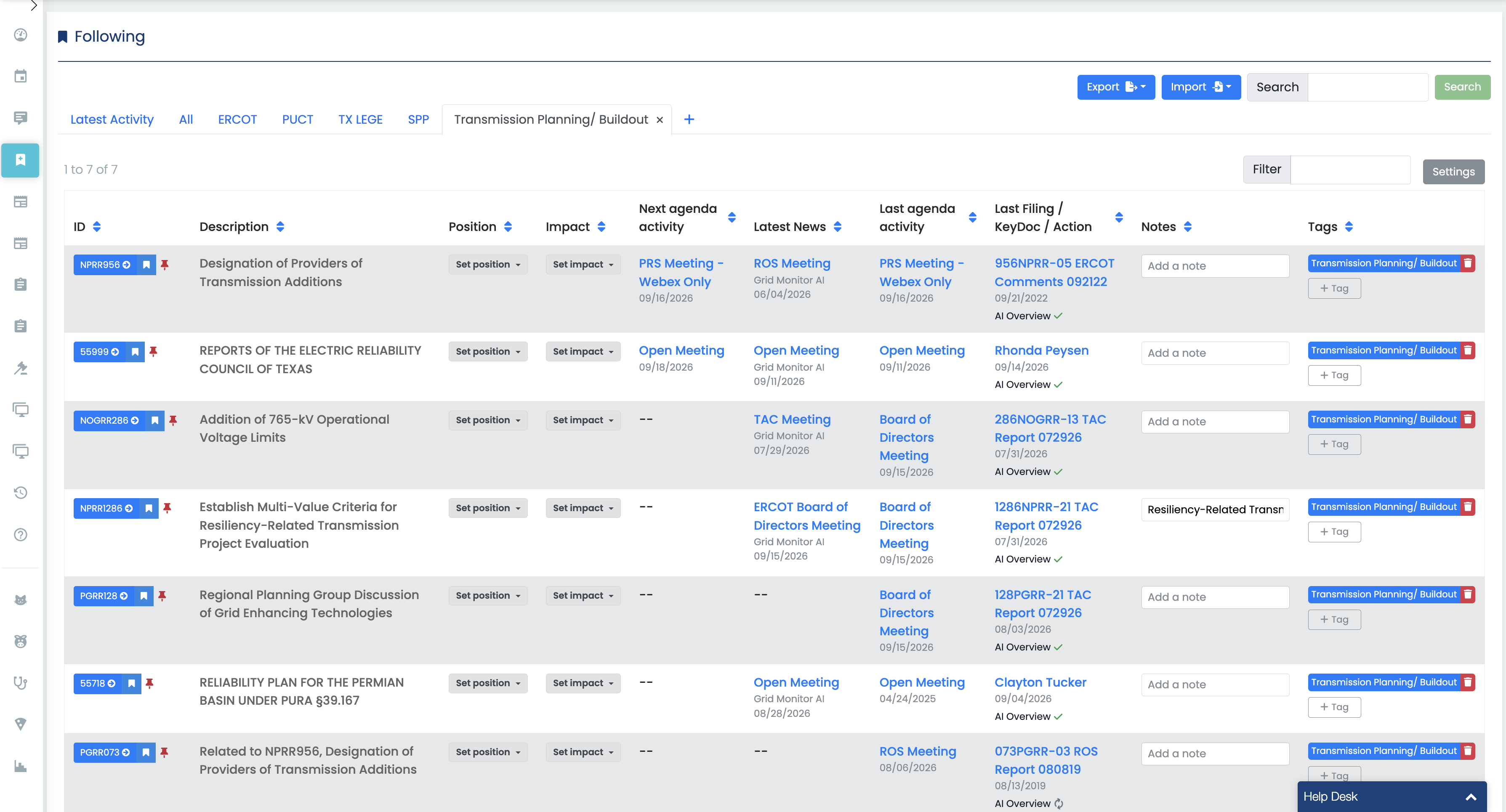Switch to the Latest Activity tab
Viewport: 1506px width, 812px height.
pos(112,119)
